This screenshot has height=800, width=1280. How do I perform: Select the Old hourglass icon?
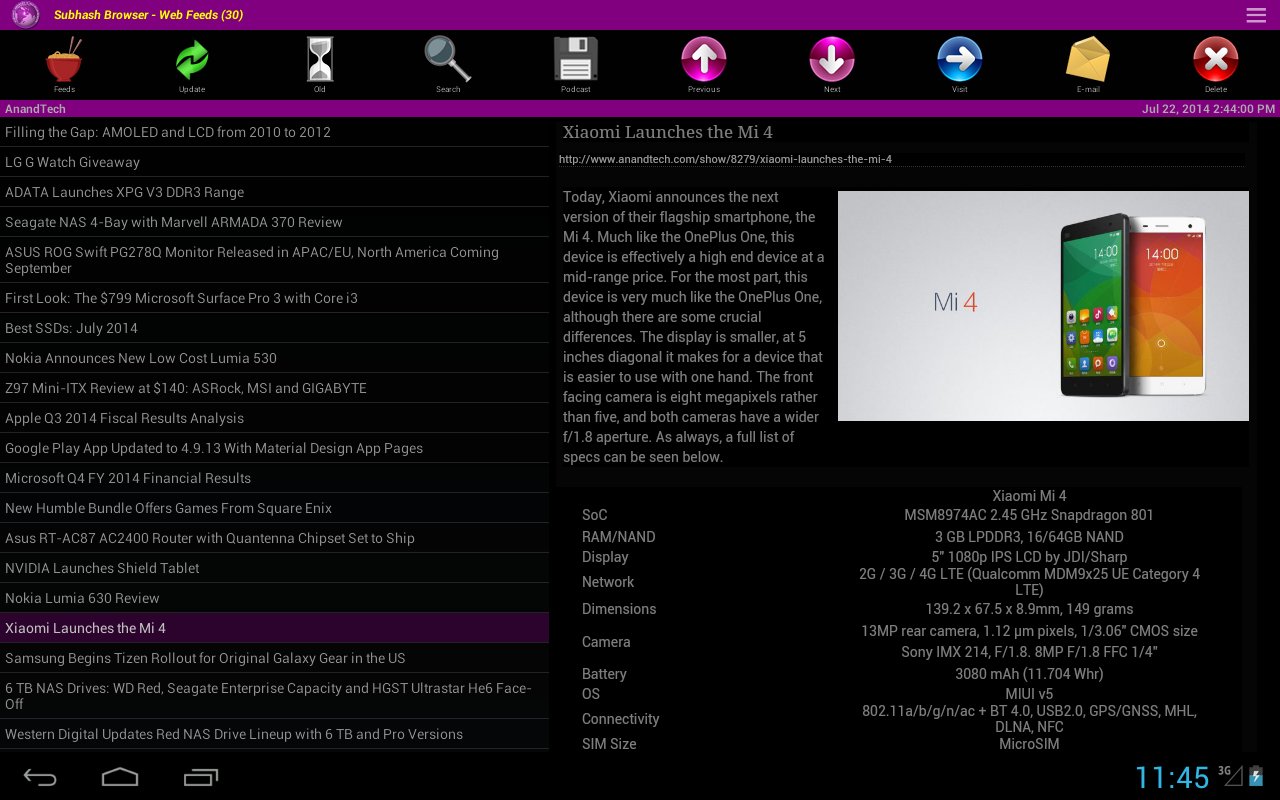(x=320, y=60)
